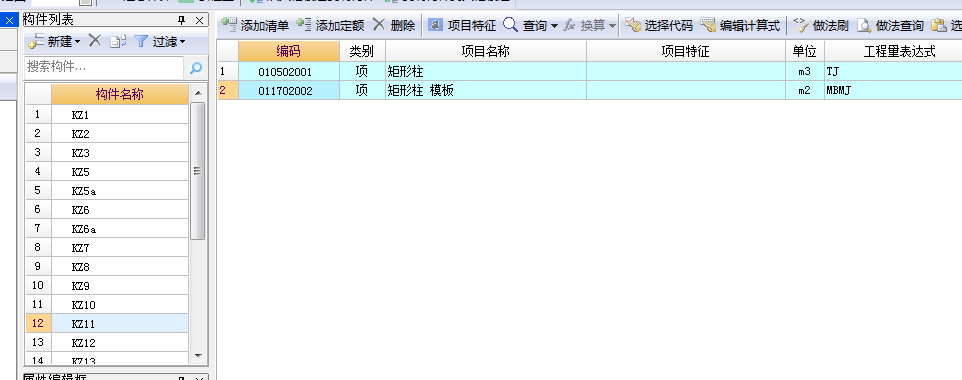The height and width of the screenshot is (380, 962).
Task: Pin the 构件列表 panel
Action: coord(182,20)
